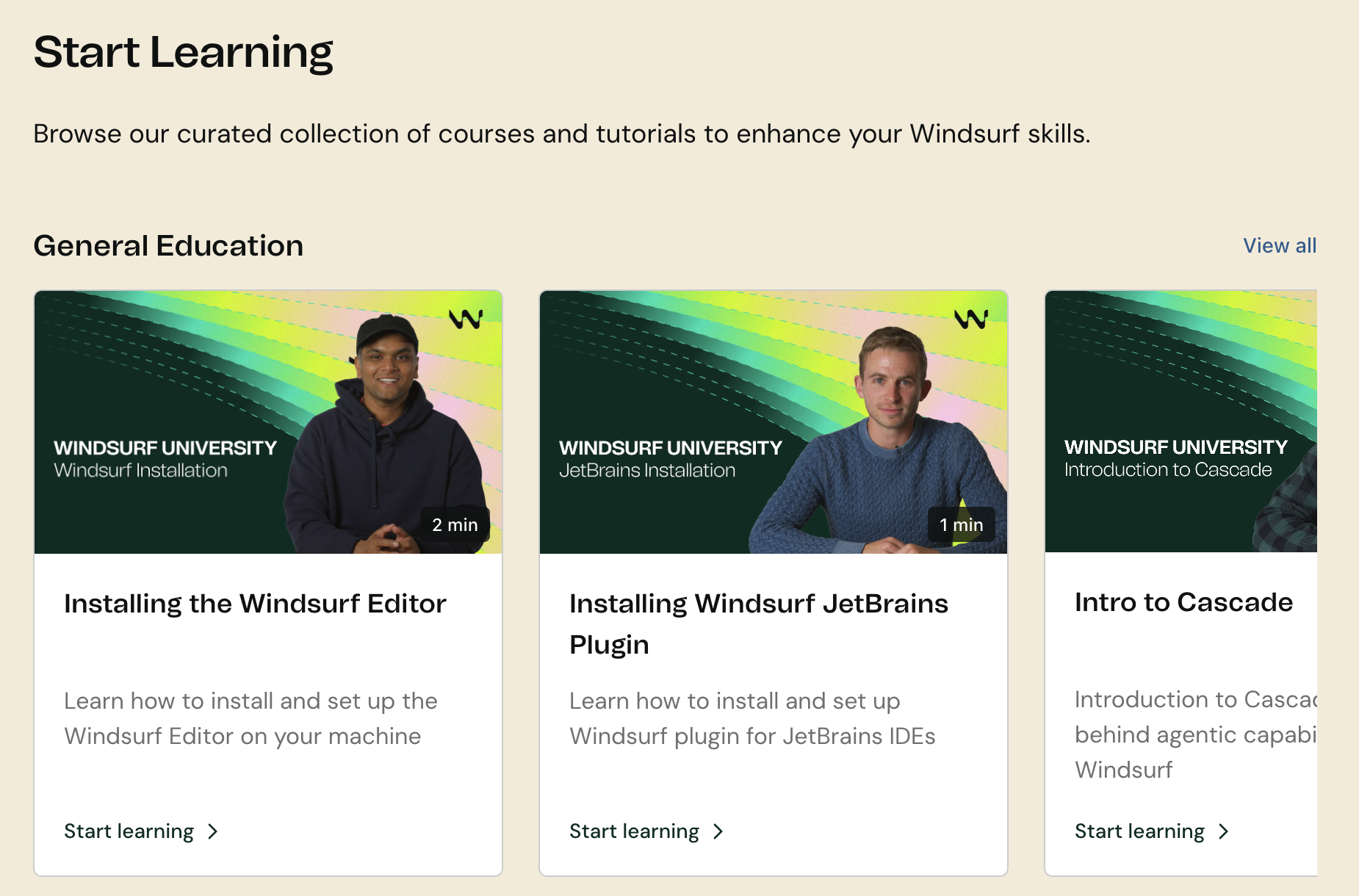Click the 1 min duration badge
This screenshot has height=896, width=1359.
coord(961,525)
